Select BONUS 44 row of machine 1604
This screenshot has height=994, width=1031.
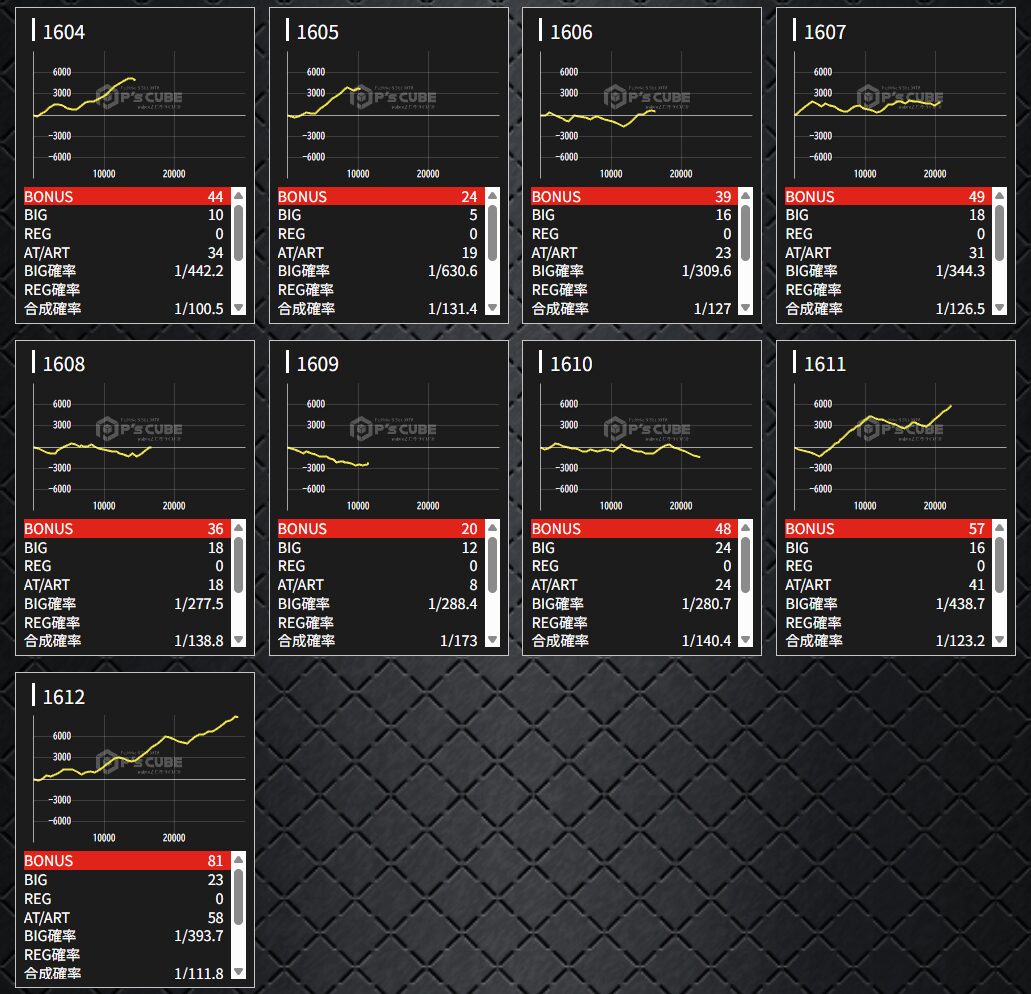pyautogui.click(x=127, y=196)
